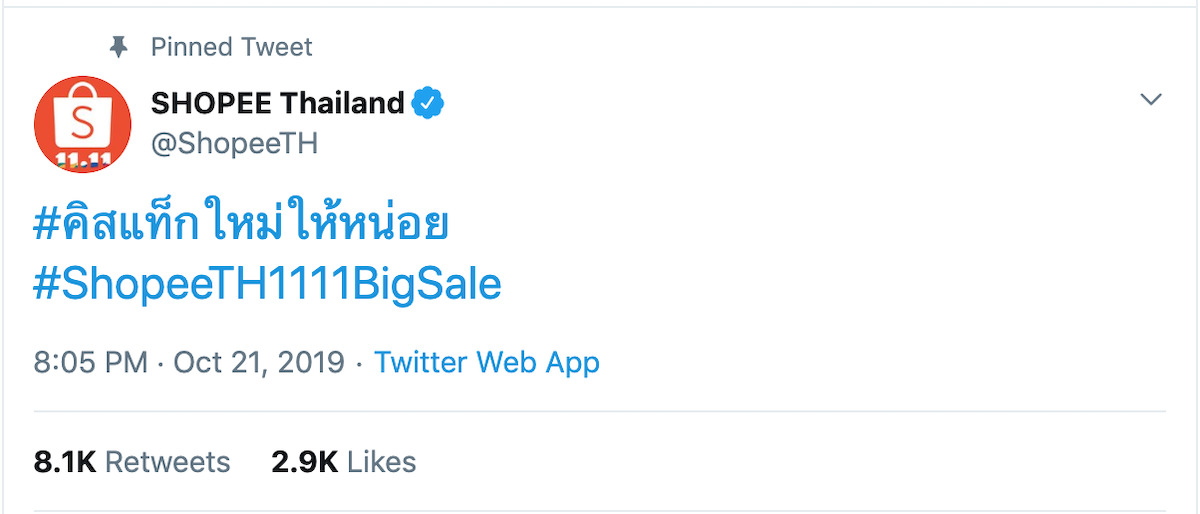Viewport: 1200px width, 514px height.
Task: View the list of Retweets
Action: click(167, 461)
